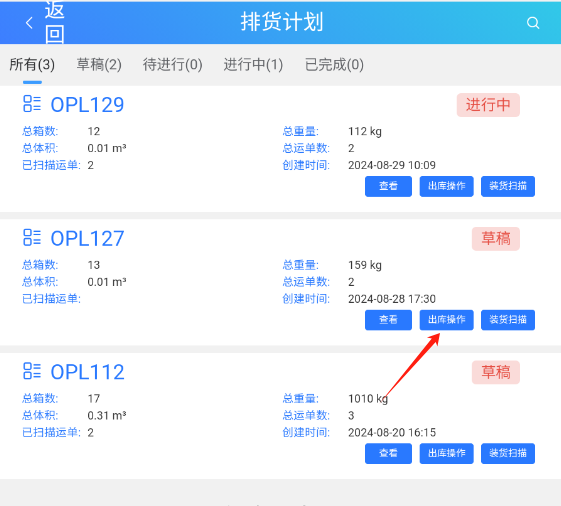This screenshot has height=506, width=561.
Task: Click the list icon beside OPL129
Action: 32,104
